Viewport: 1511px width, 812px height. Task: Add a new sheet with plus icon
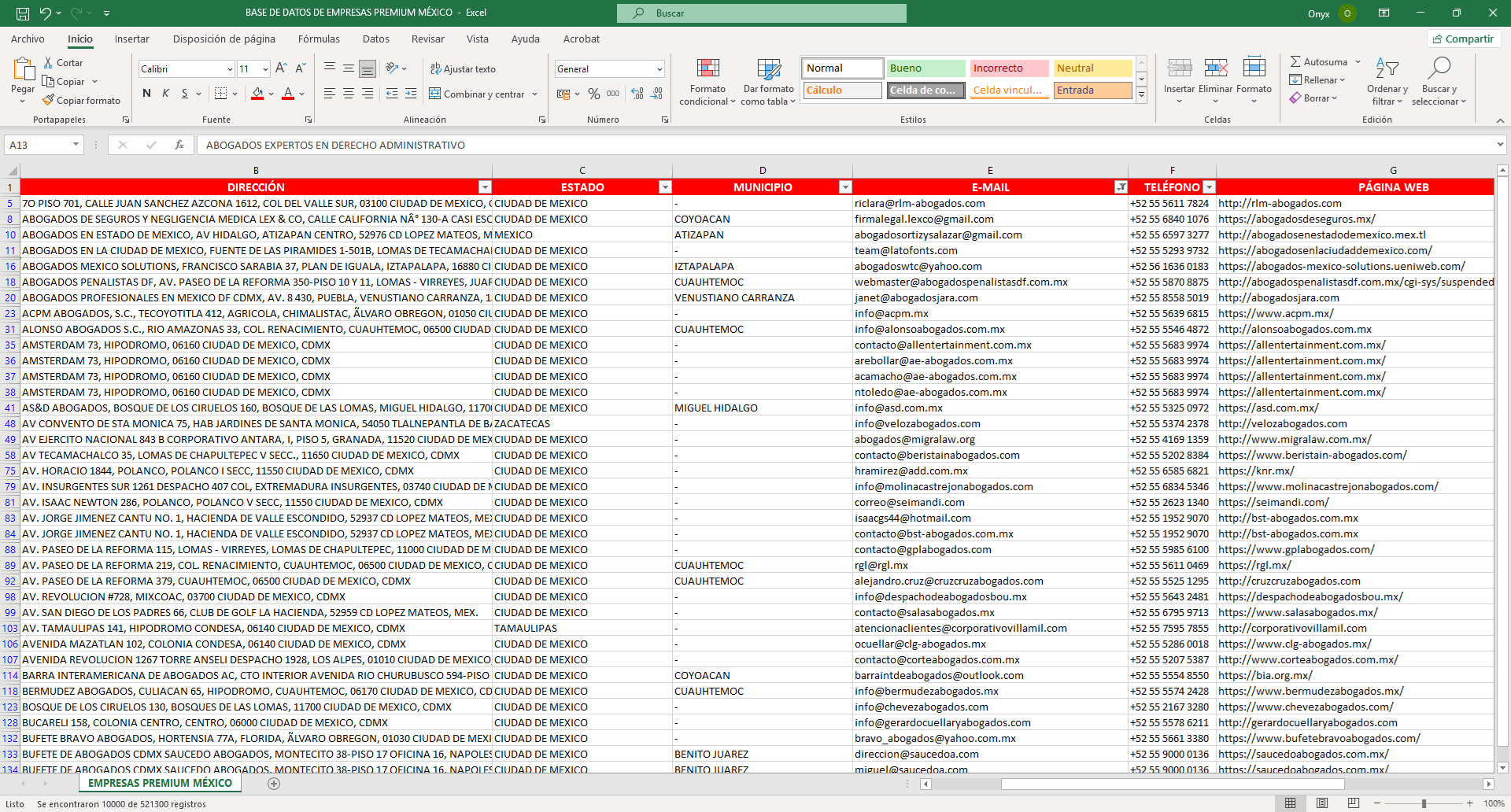click(274, 784)
